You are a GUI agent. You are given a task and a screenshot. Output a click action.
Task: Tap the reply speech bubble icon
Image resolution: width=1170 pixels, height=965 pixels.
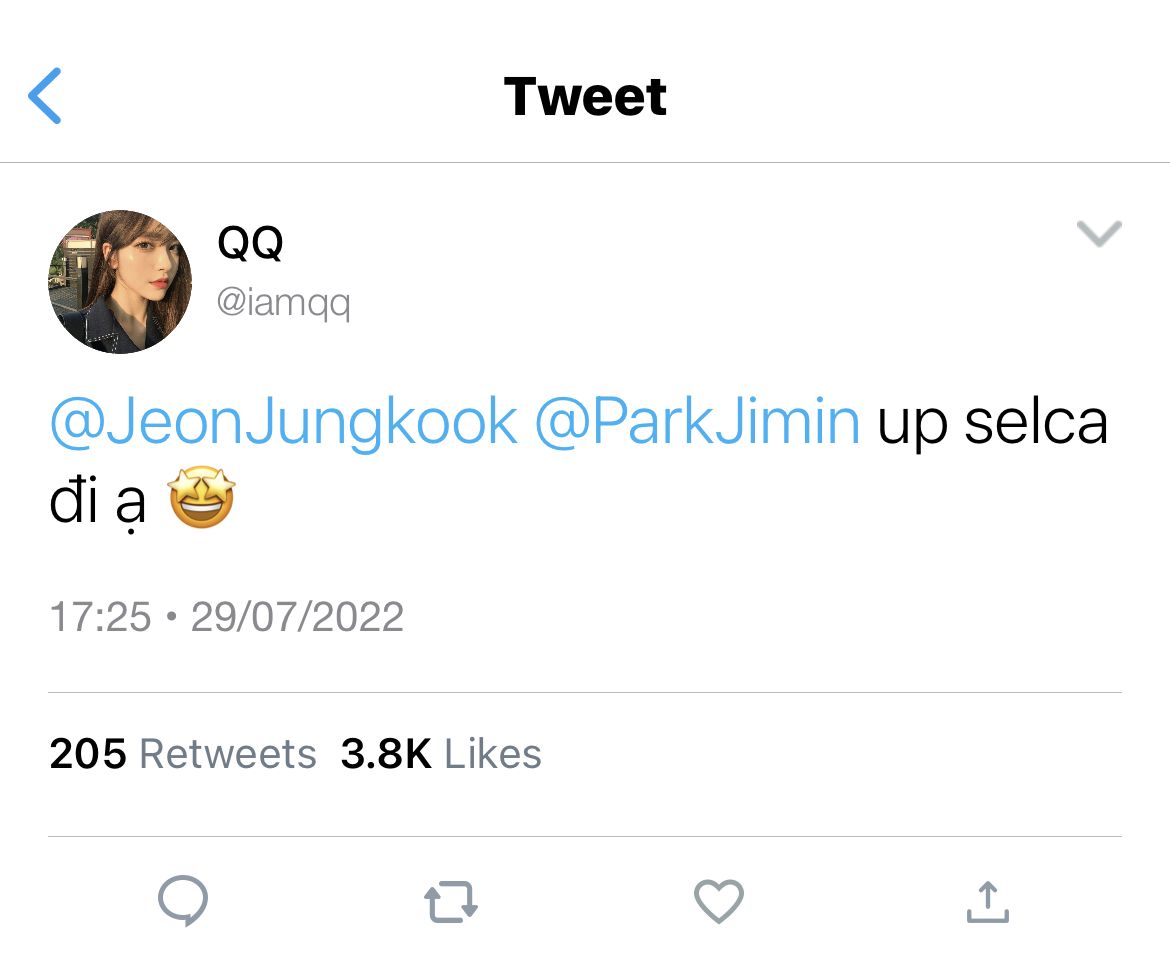[x=183, y=901]
